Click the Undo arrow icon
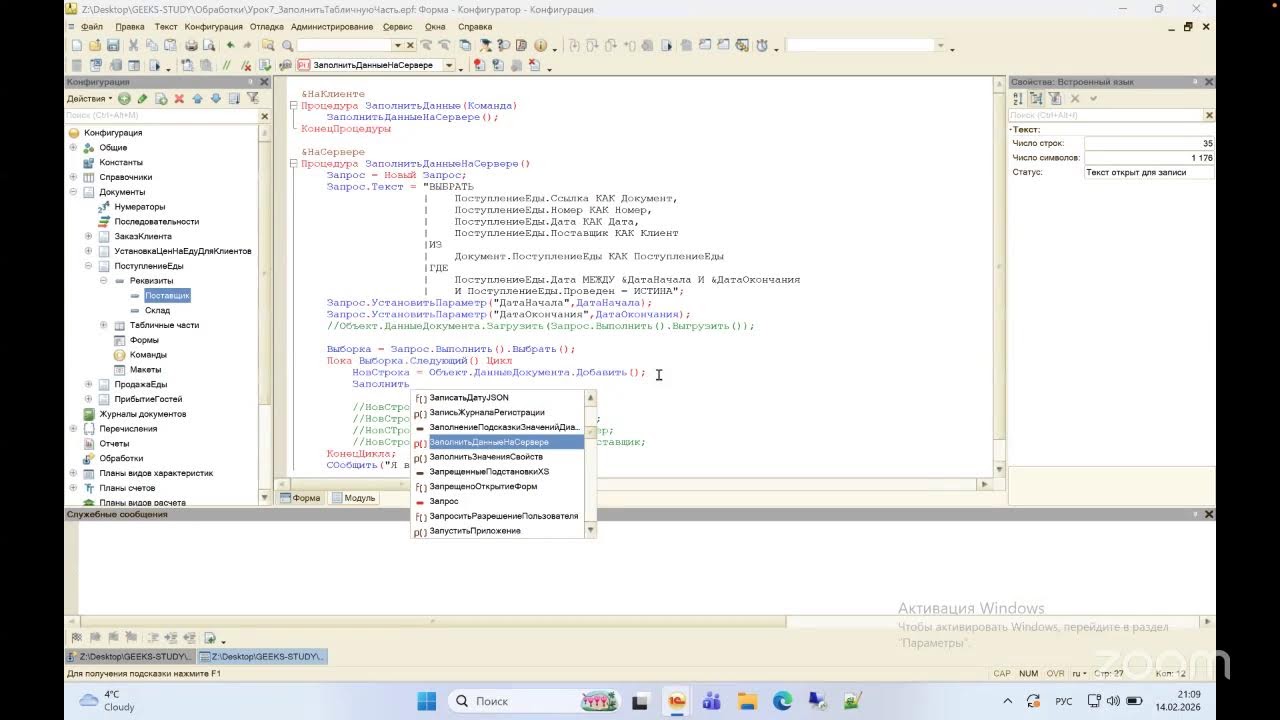Image resolution: width=1280 pixels, height=720 pixels. [x=230, y=45]
